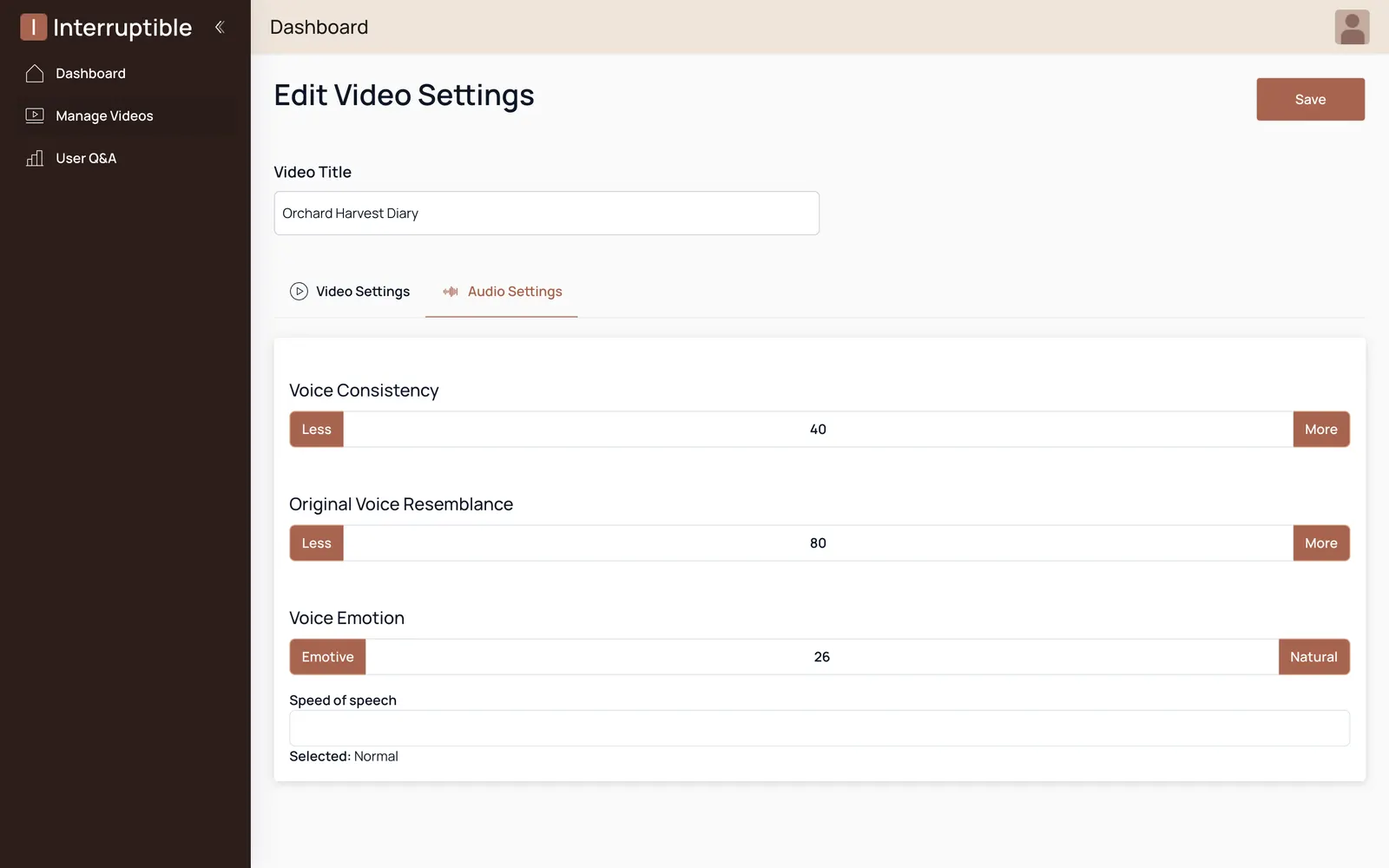Save the video settings
Image resolution: width=1389 pixels, height=868 pixels.
tap(1310, 100)
